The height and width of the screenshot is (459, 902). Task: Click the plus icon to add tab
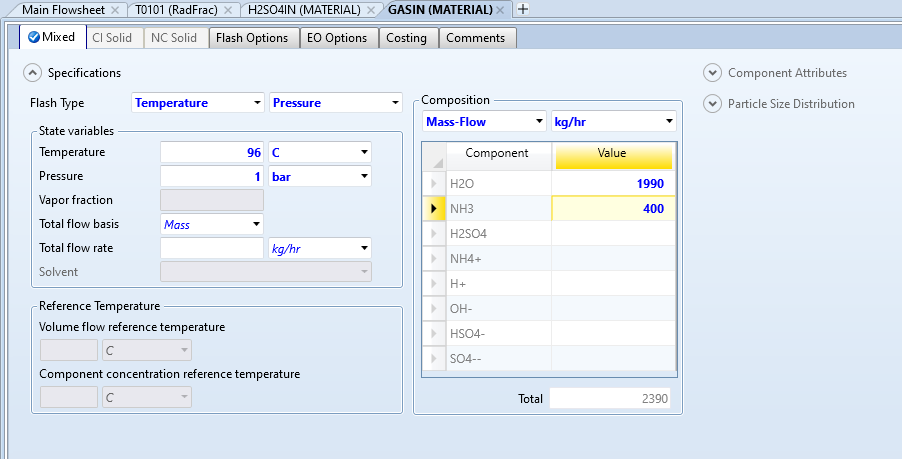pyautogui.click(x=522, y=9)
